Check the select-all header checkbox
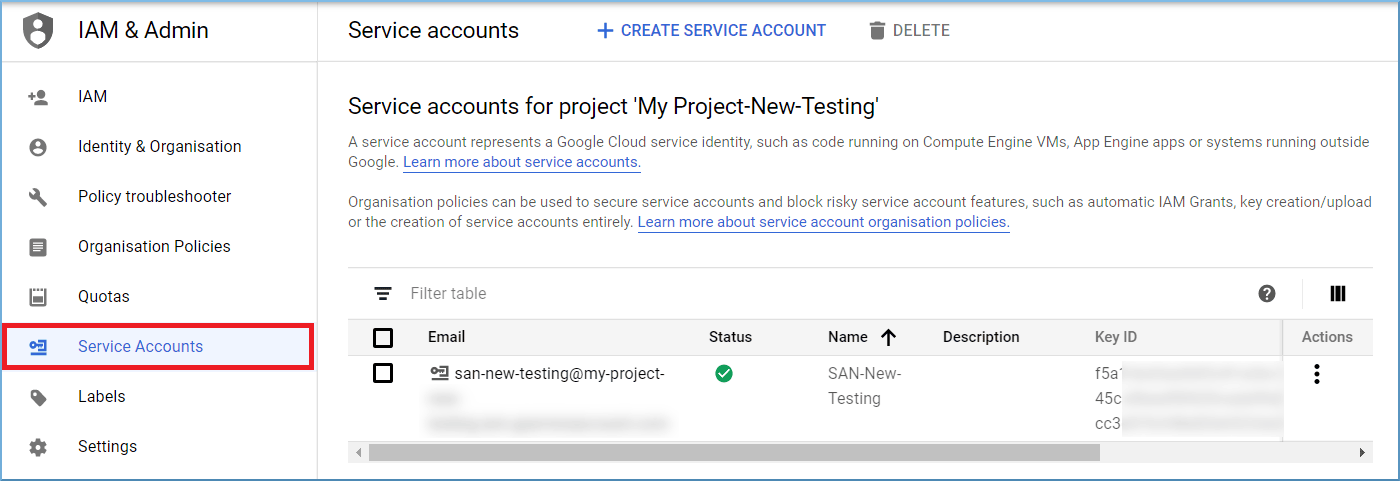This screenshot has height=481, width=1400. [x=382, y=338]
